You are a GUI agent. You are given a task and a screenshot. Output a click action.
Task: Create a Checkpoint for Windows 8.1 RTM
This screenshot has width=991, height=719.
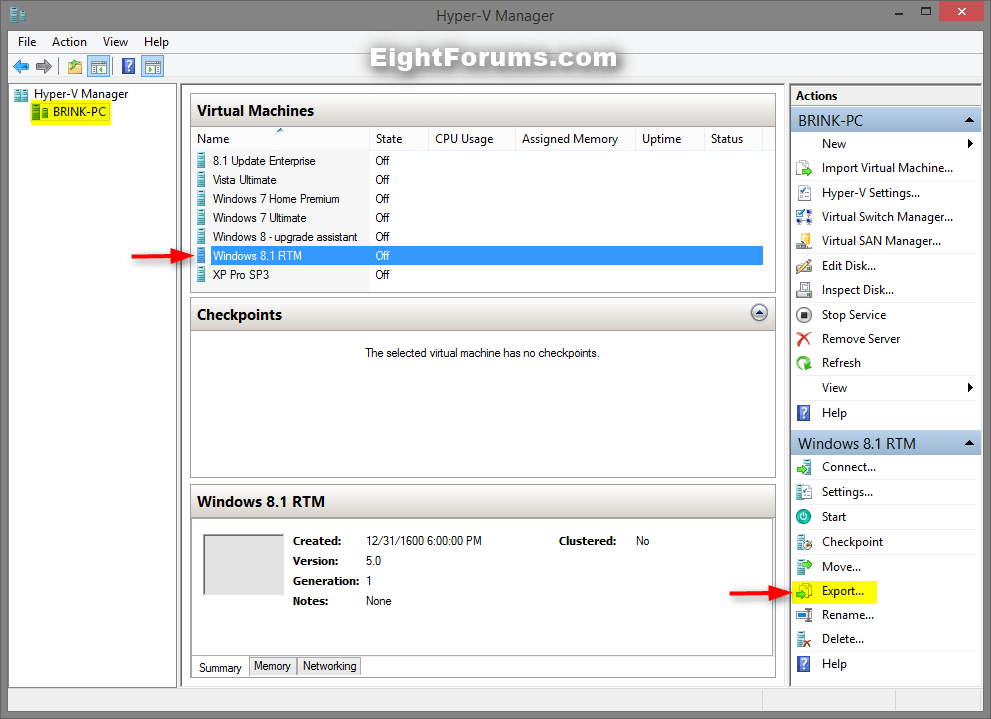tap(851, 541)
